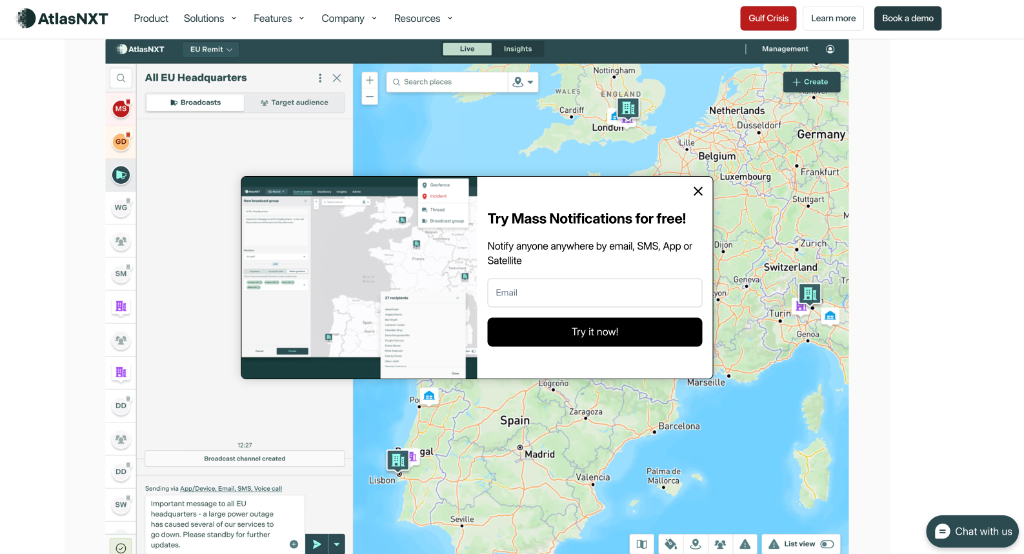Click the Lisbon building marker on map

coord(397,460)
